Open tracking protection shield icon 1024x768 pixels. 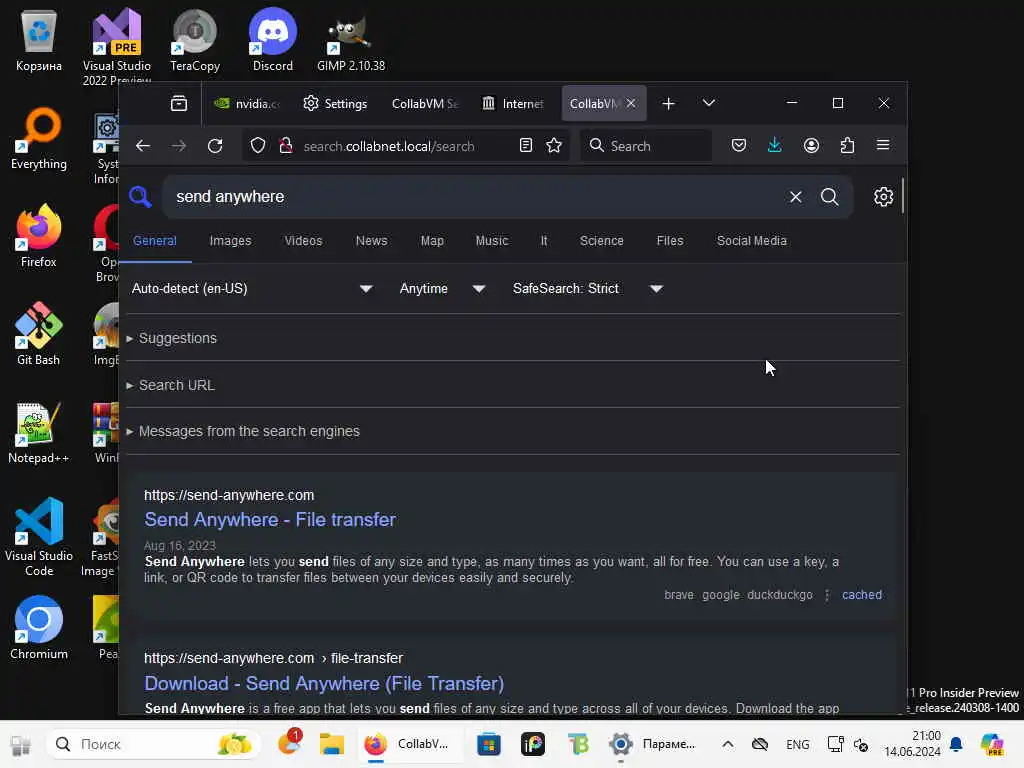(x=258, y=146)
